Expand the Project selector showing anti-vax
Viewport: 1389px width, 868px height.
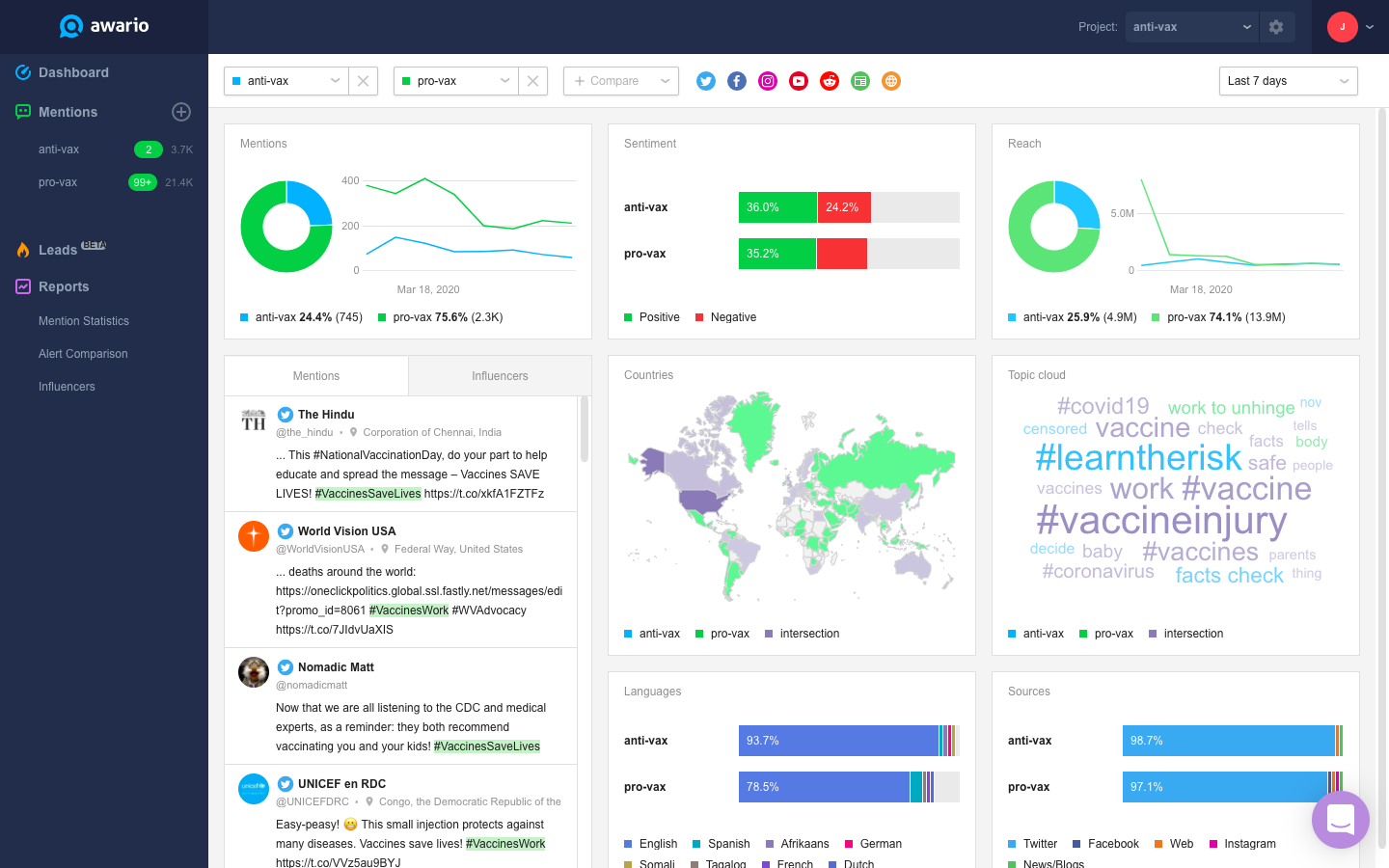(x=1190, y=26)
